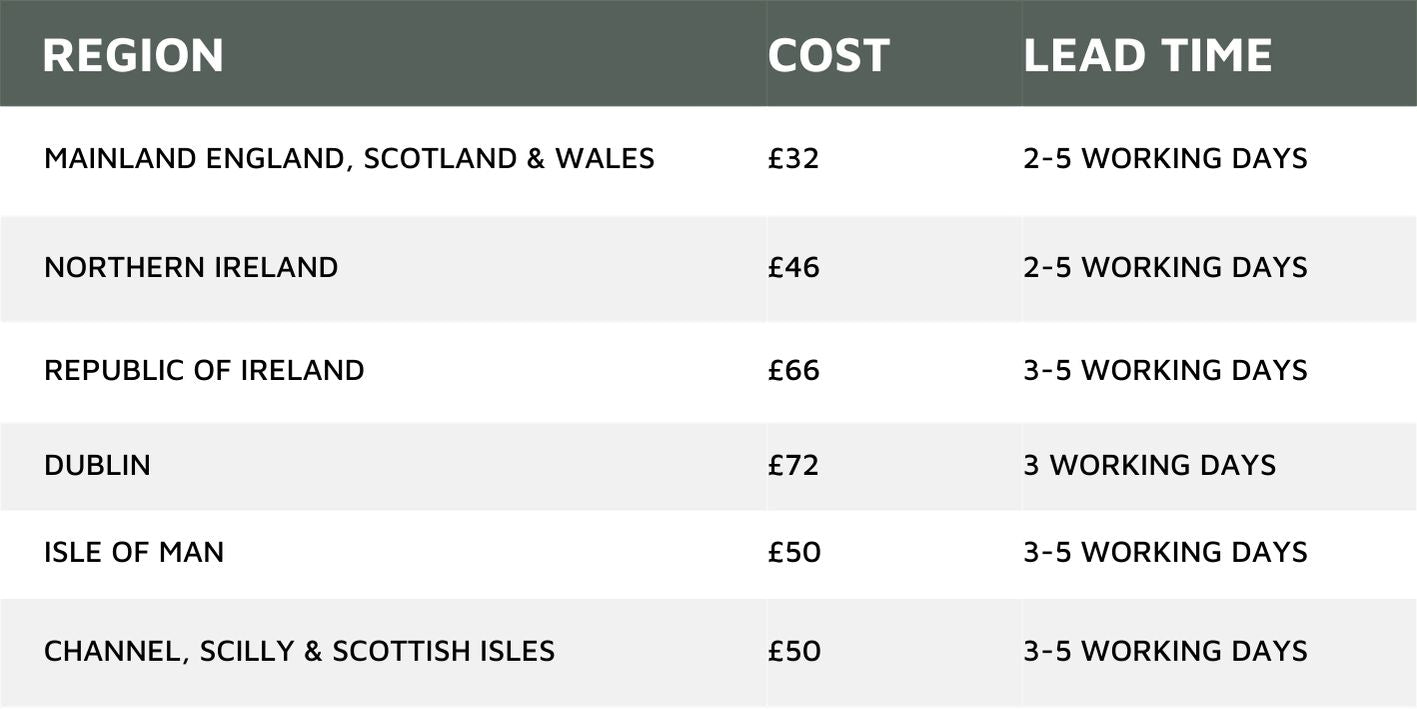1417x709 pixels.
Task: Click the £32 cost cell
Action: [x=794, y=159]
